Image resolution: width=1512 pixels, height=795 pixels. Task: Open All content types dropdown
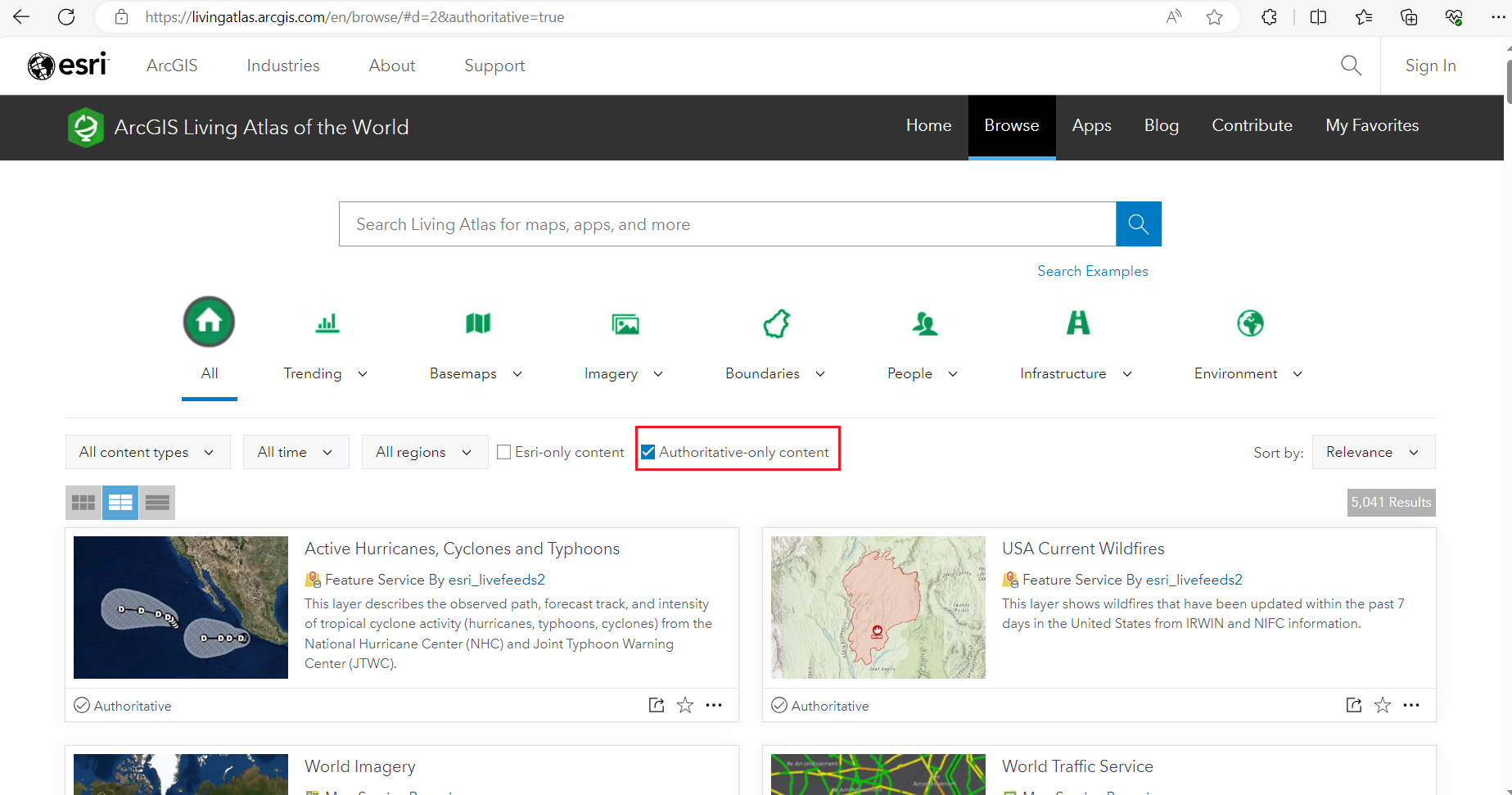point(147,452)
